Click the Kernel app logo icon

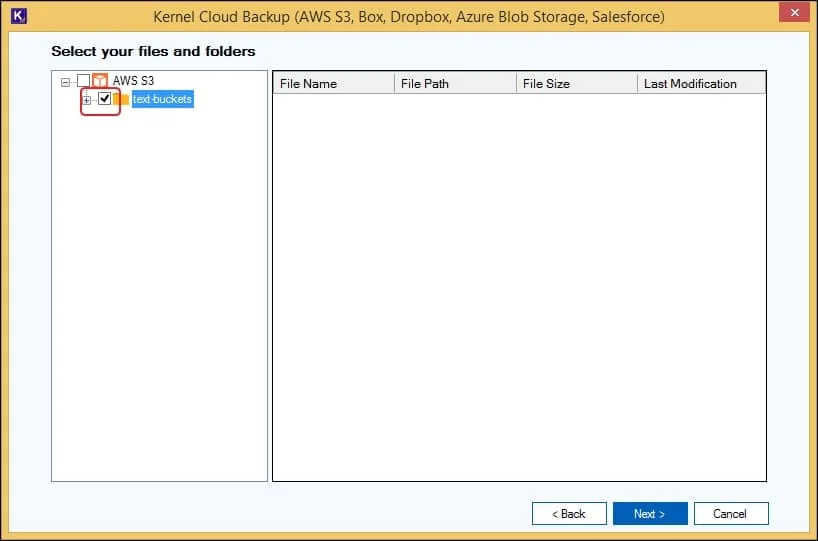click(x=19, y=16)
